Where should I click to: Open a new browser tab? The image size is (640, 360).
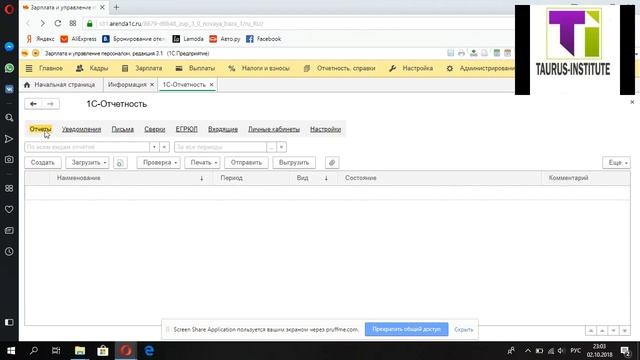coord(116,7)
